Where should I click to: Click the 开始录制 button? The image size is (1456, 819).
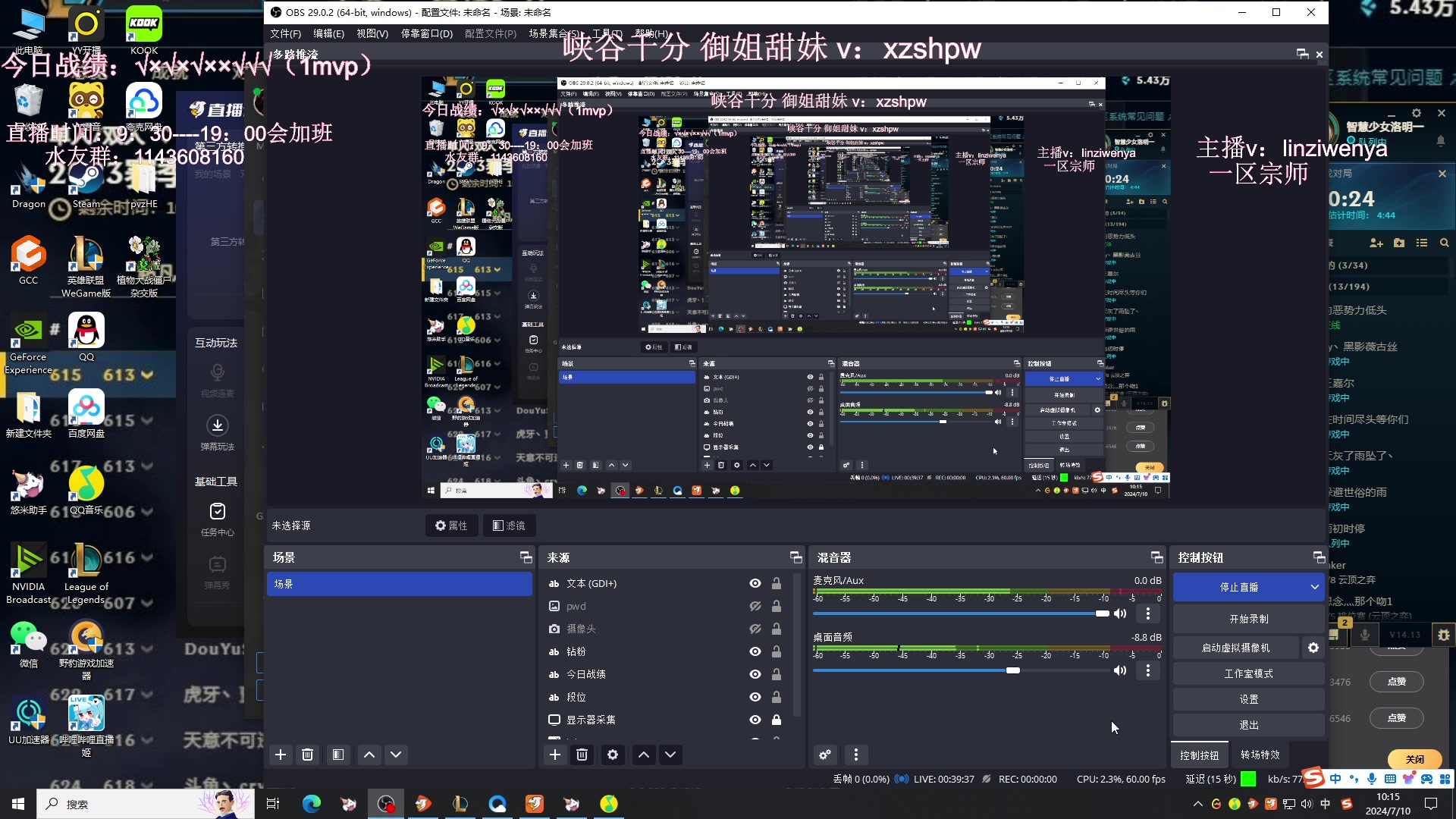(x=1249, y=619)
